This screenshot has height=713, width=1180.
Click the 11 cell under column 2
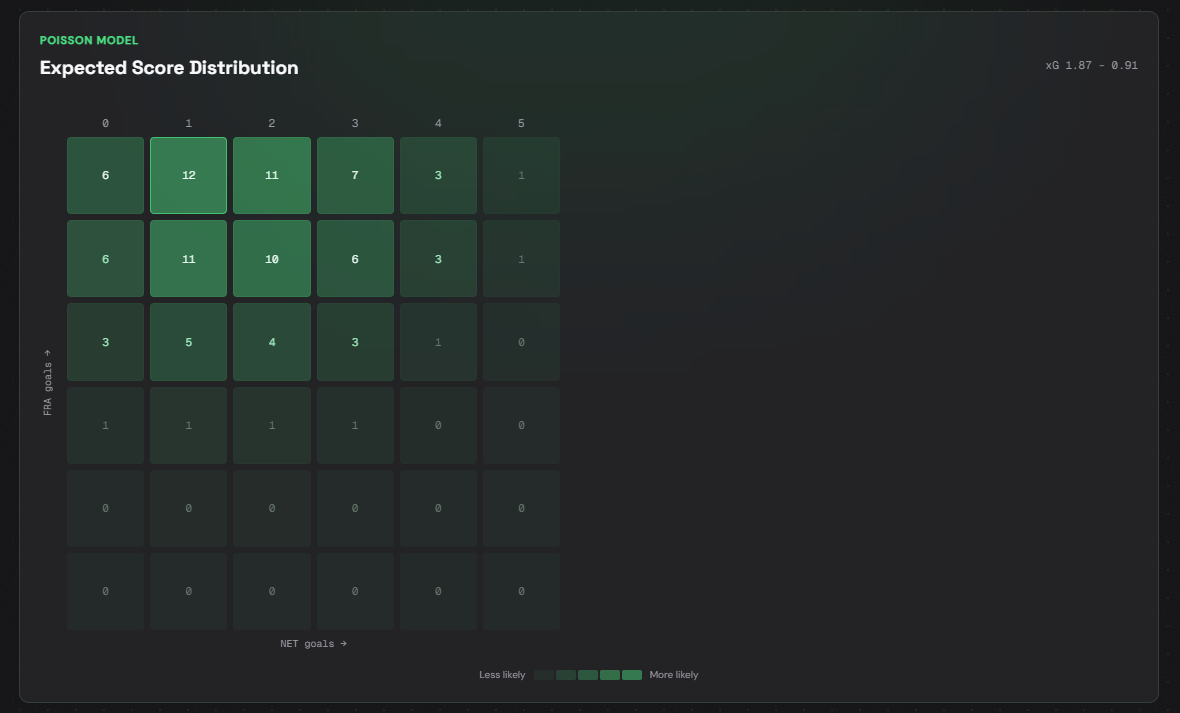pos(272,175)
